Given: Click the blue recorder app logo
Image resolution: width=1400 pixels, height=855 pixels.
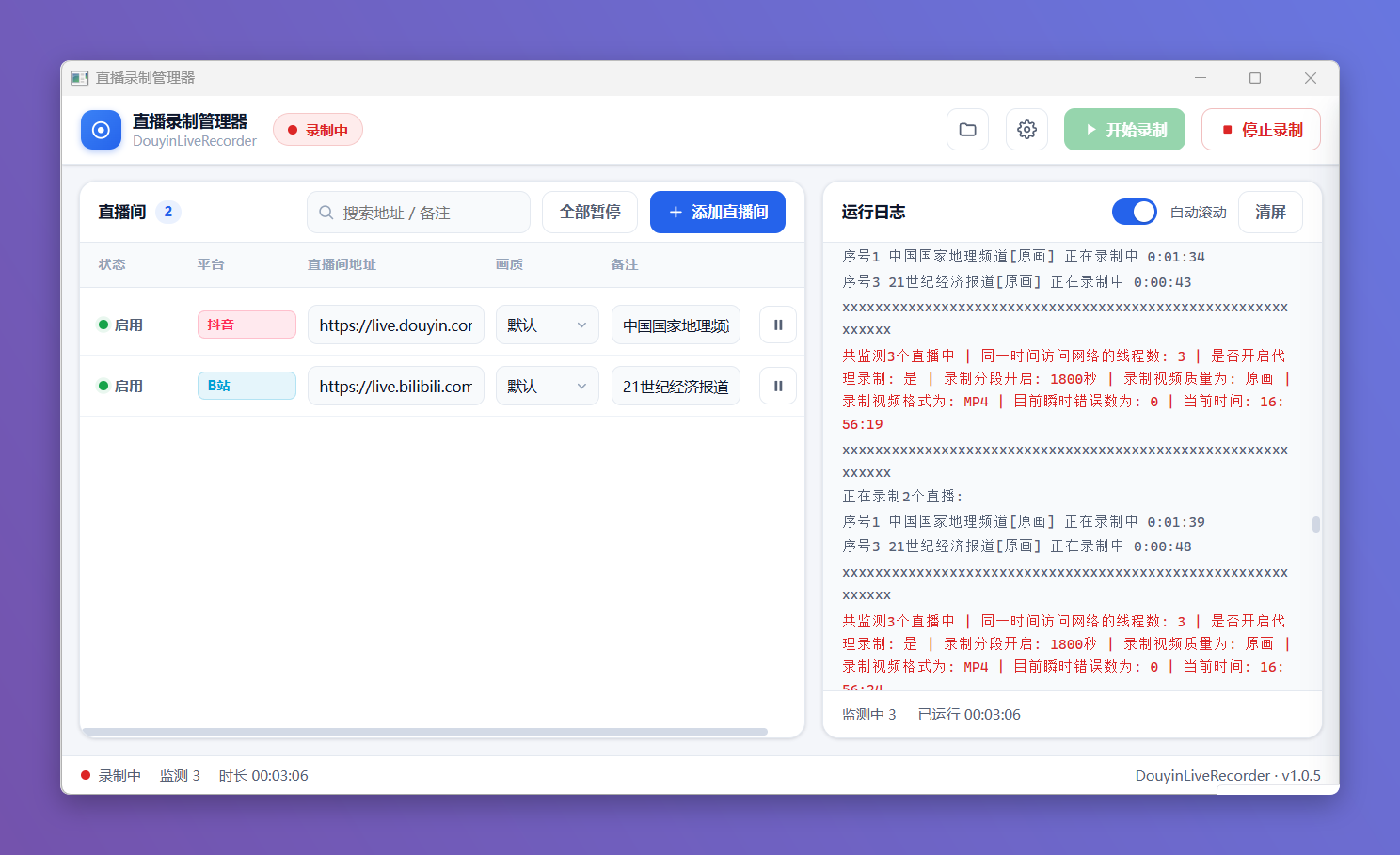Looking at the screenshot, I should tap(101, 130).
